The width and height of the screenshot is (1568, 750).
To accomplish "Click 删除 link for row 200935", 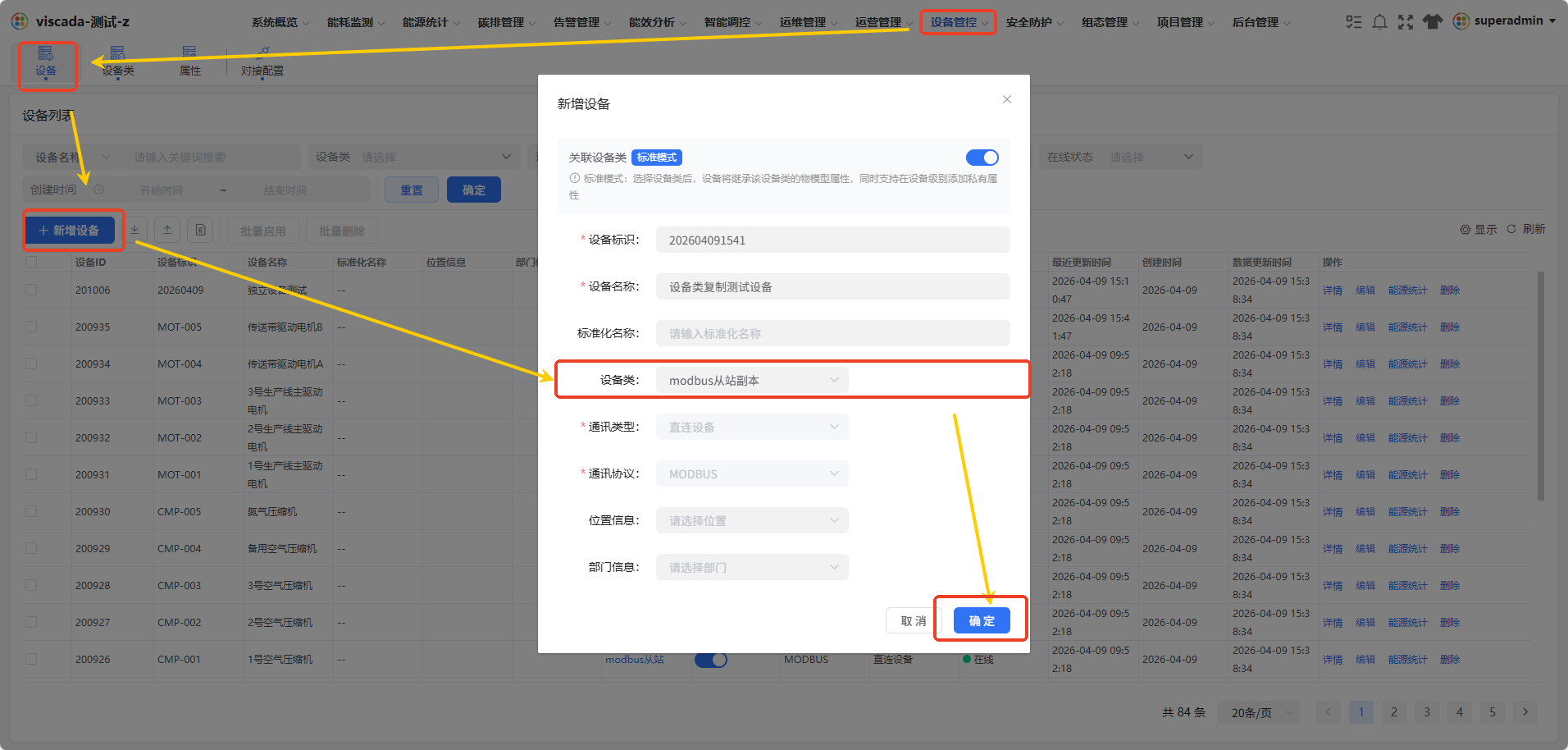I will [1450, 327].
